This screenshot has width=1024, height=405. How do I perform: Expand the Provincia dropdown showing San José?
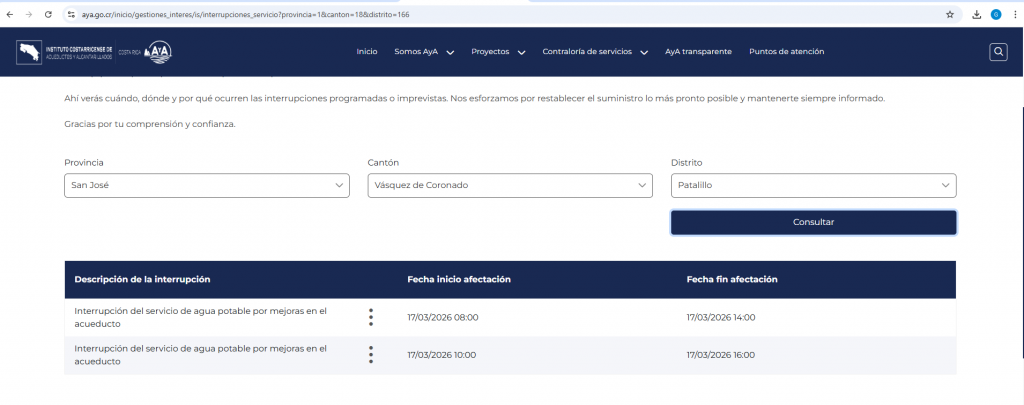point(207,185)
